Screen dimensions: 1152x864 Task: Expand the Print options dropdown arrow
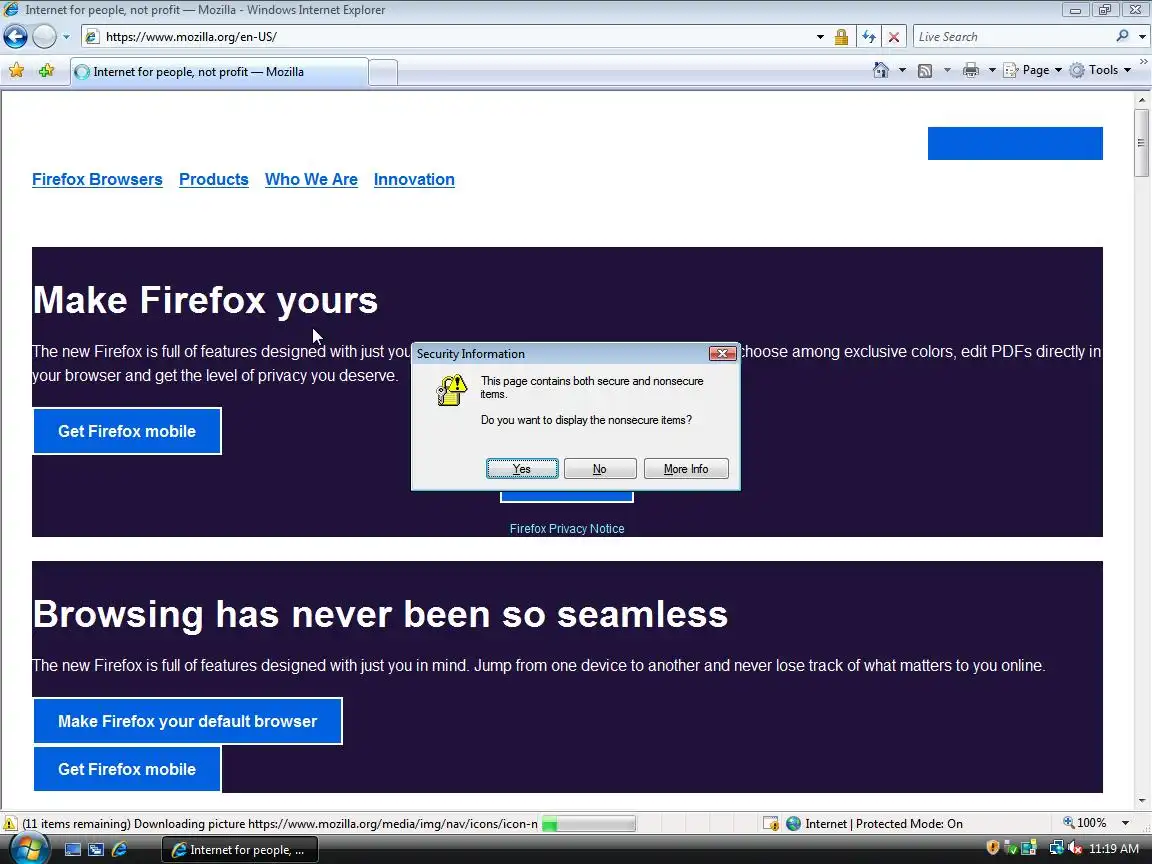click(992, 70)
